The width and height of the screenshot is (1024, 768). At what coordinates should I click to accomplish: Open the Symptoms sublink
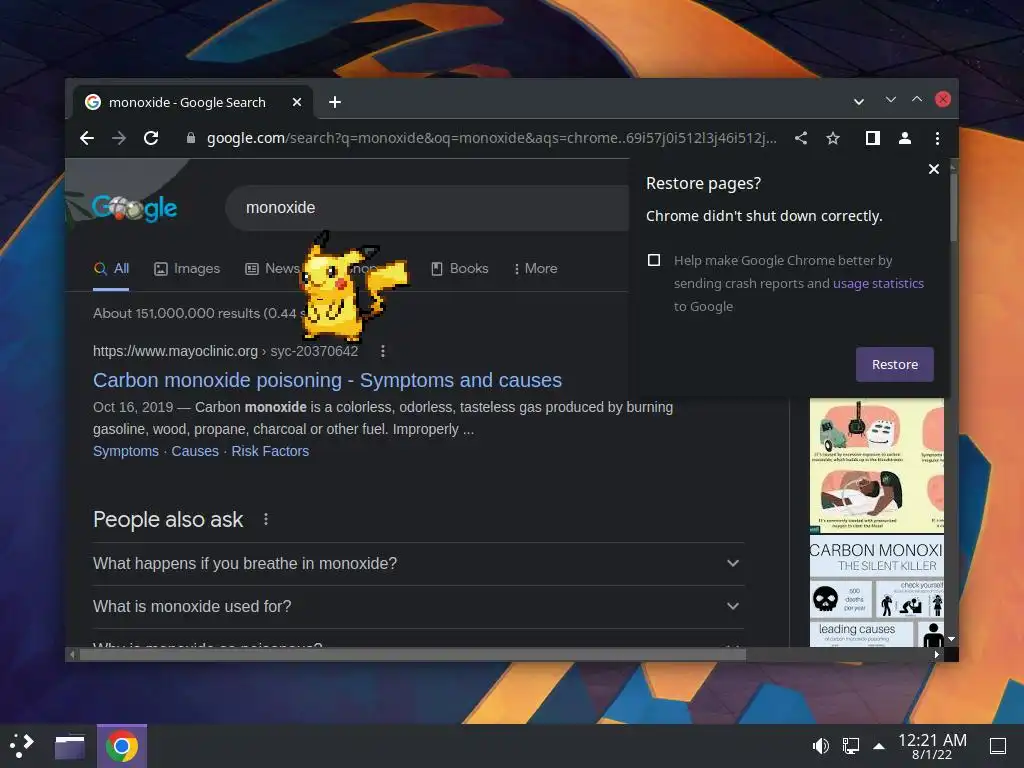(125, 451)
